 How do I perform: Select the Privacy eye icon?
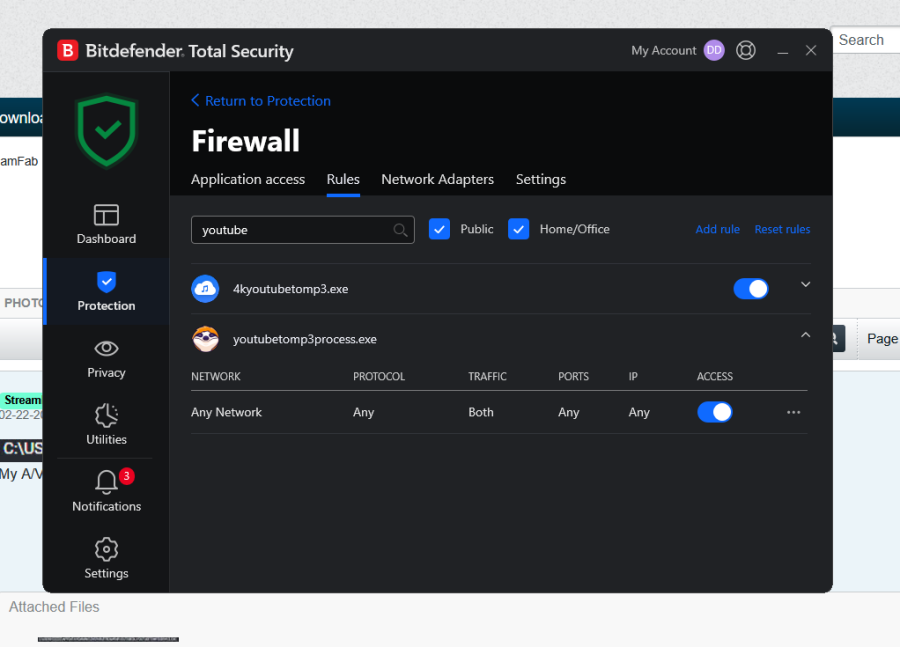point(106,349)
